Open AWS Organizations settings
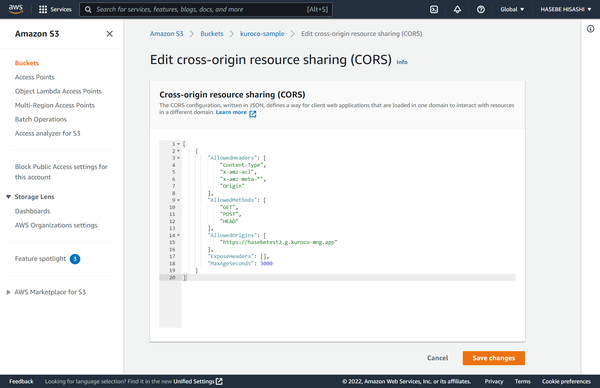This screenshot has width=600, height=388. [x=56, y=225]
